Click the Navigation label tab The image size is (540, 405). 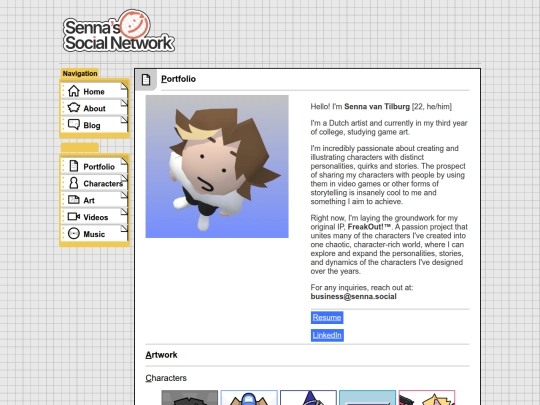pyautogui.click(x=80, y=73)
